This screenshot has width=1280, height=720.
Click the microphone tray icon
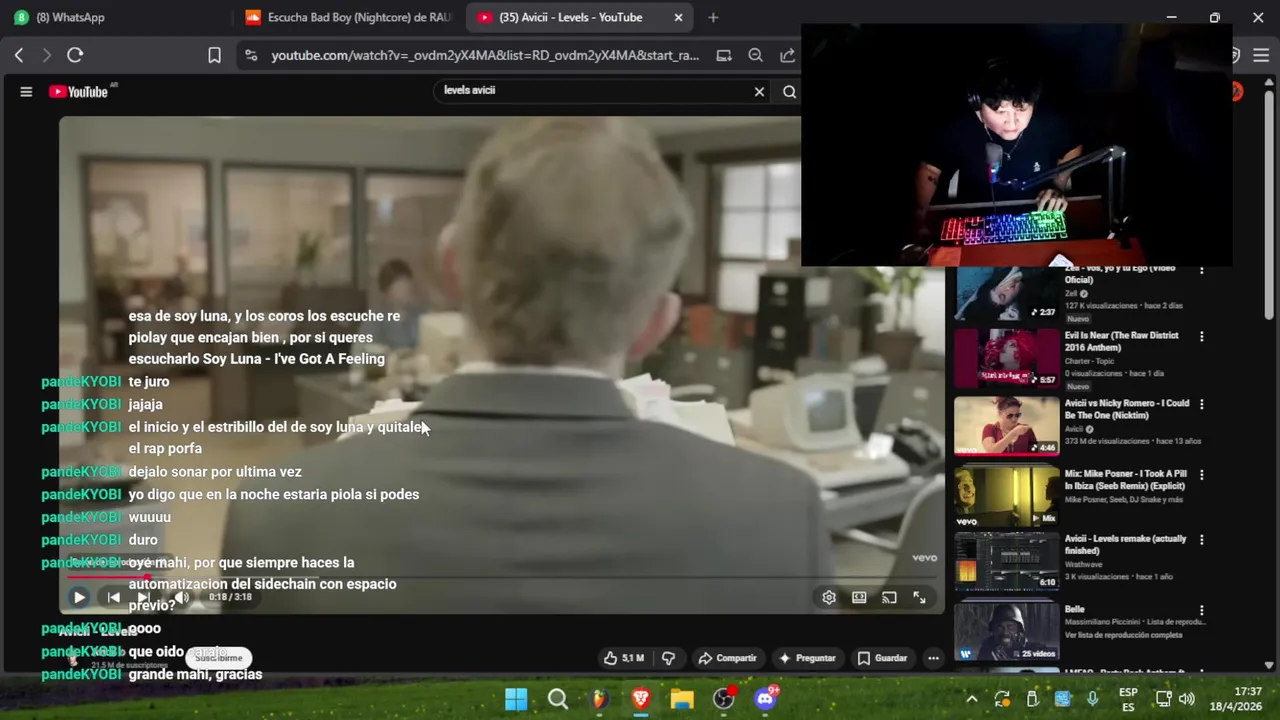pyautogui.click(x=1093, y=699)
